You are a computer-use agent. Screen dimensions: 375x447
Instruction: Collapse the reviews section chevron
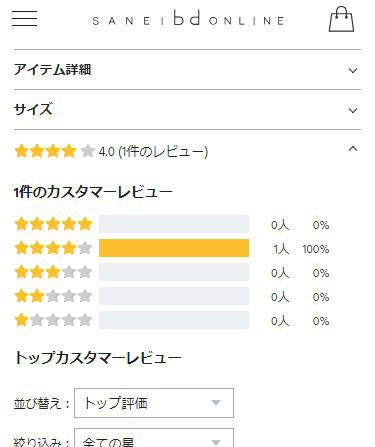point(353,149)
